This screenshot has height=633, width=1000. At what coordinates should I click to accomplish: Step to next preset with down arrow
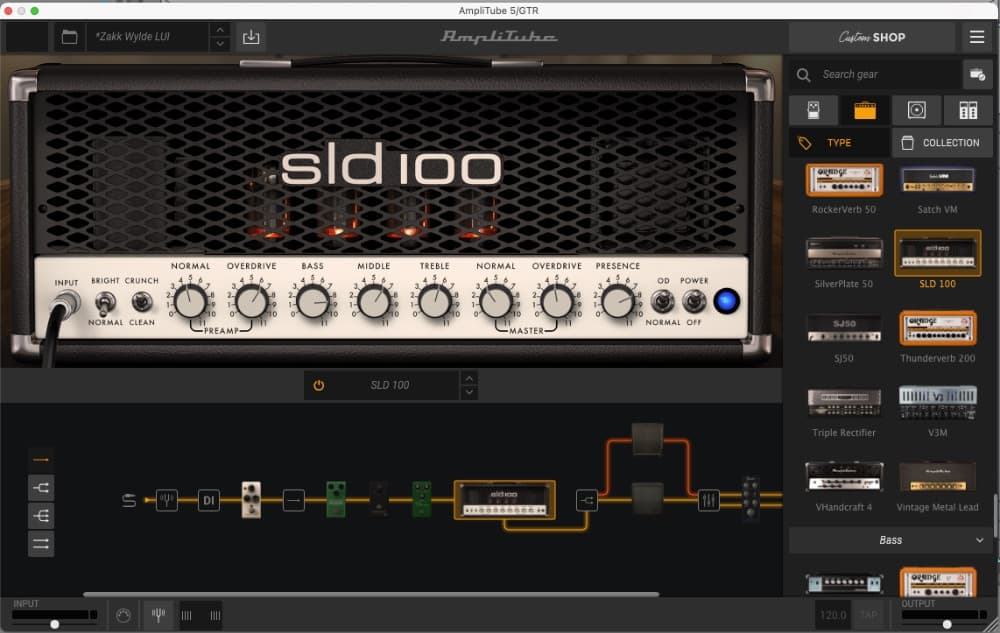tap(220, 44)
